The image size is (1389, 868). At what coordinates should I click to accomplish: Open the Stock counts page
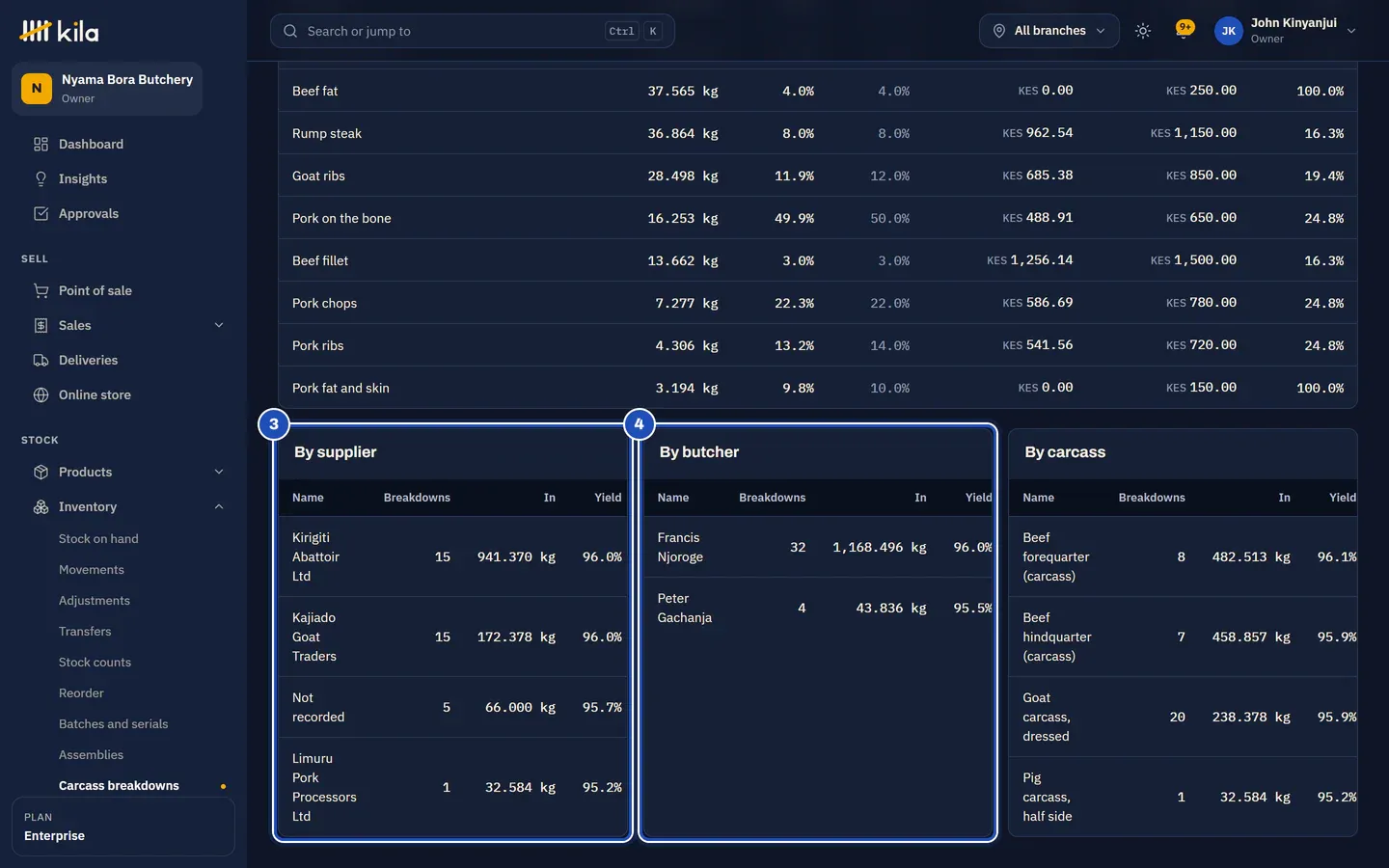tap(95, 663)
